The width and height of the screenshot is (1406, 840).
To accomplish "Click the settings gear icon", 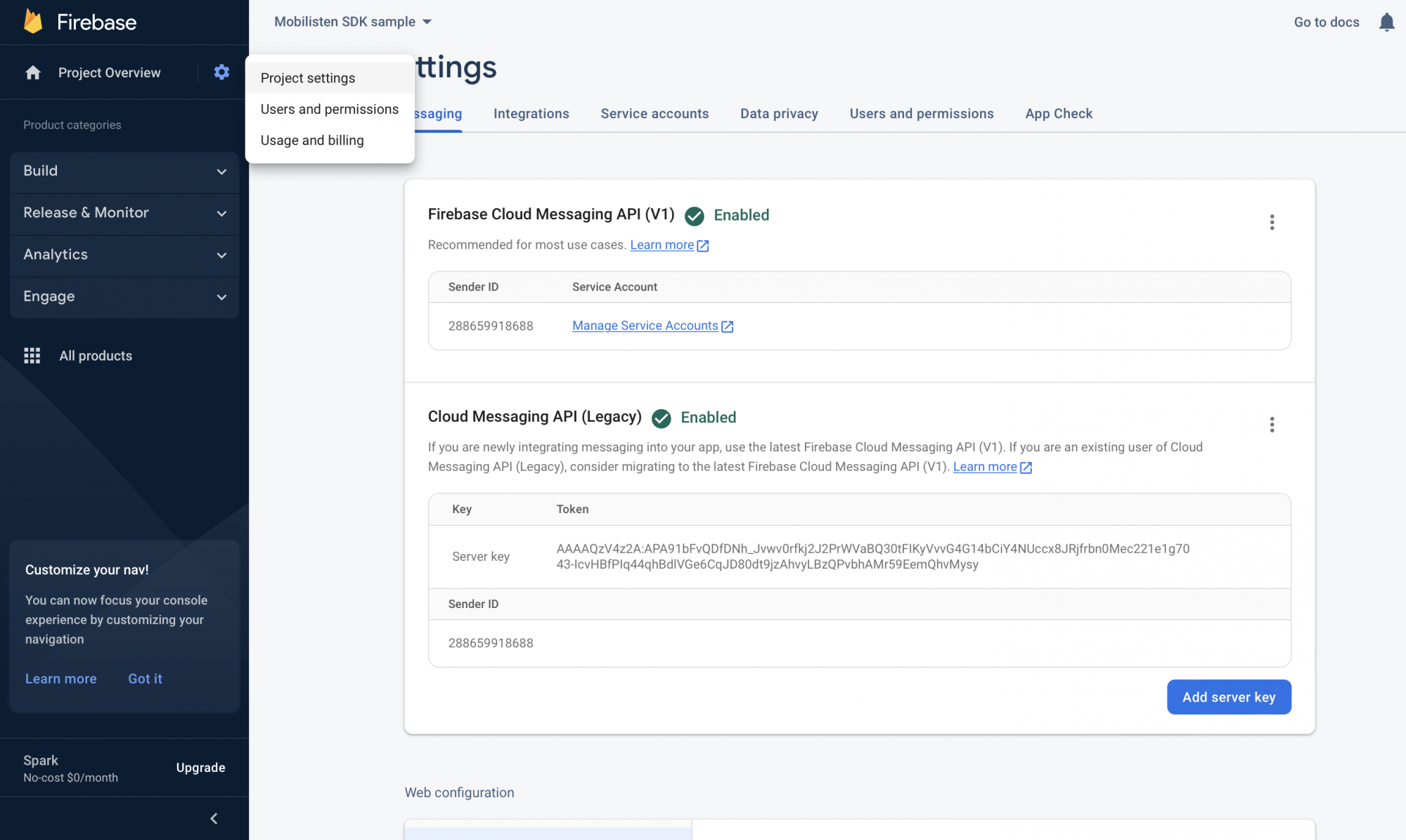I will click(x=221, y=72).
